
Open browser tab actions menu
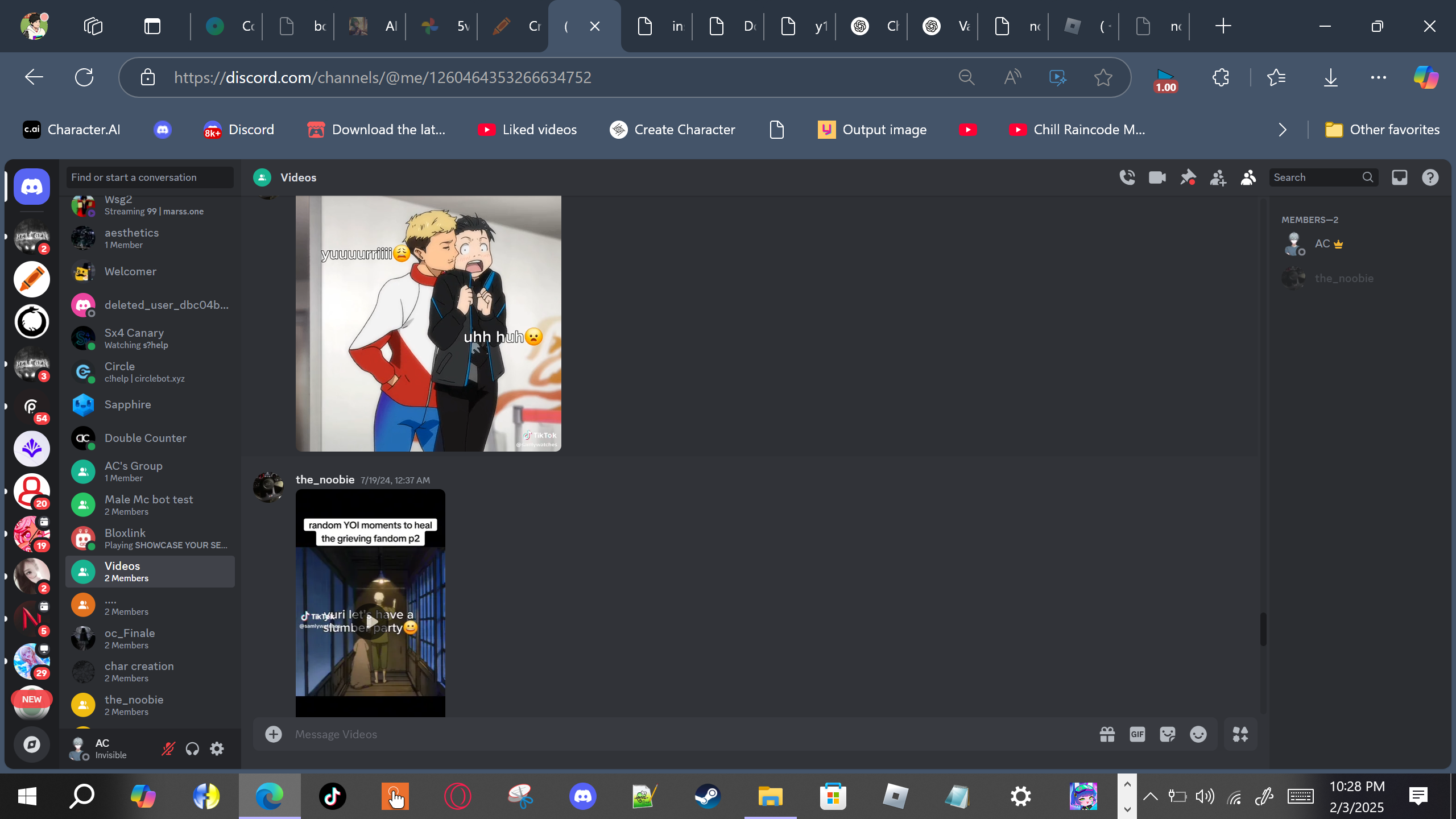152,26
